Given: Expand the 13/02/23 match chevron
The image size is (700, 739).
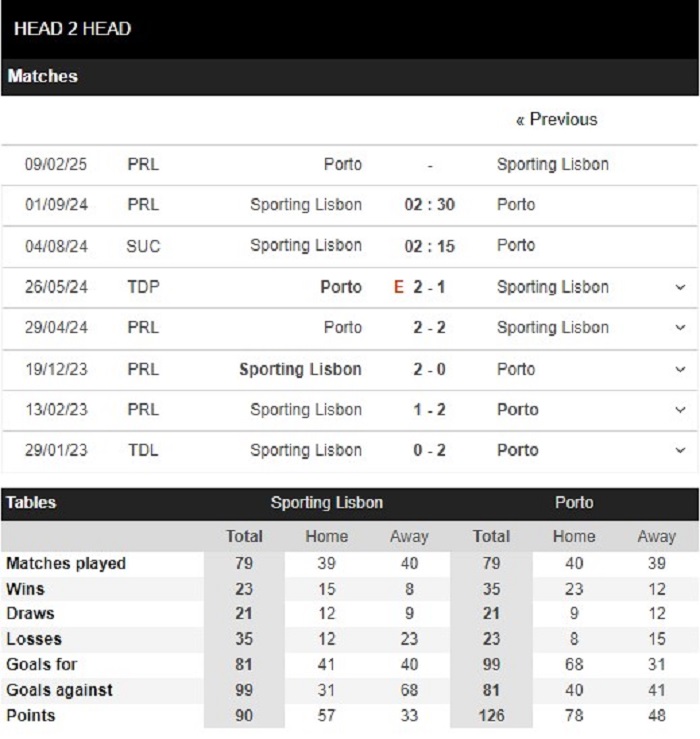Looking at the screenshot, I should point(680,410).
